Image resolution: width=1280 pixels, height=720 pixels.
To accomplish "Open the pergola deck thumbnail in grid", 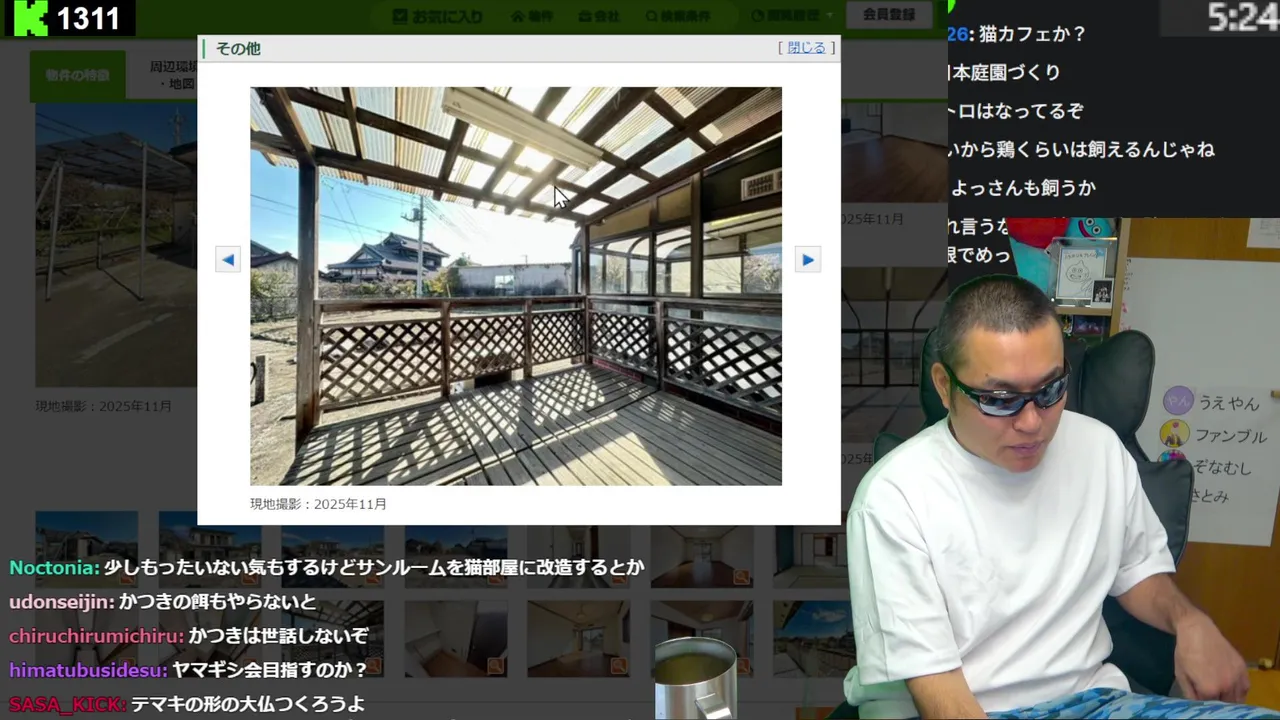I will (332, 638).
